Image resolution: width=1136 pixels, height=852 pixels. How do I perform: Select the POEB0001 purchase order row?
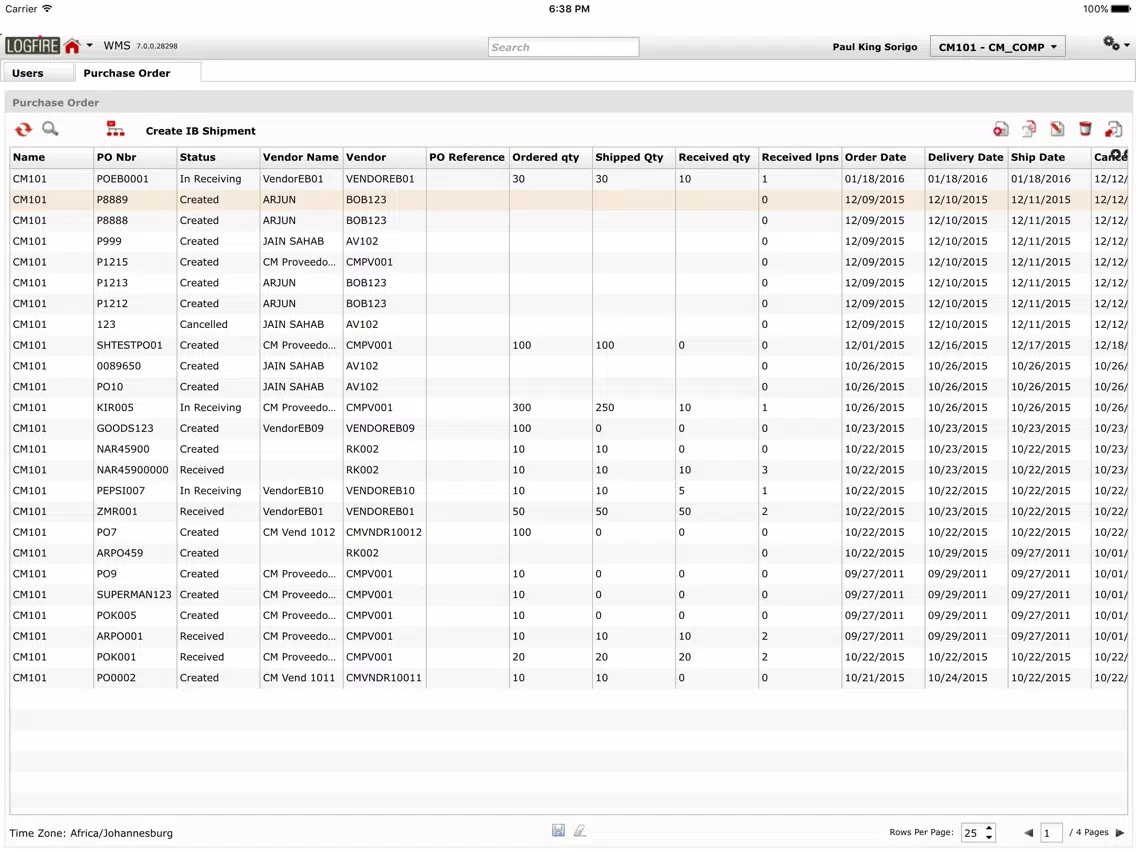coord(569,179)
